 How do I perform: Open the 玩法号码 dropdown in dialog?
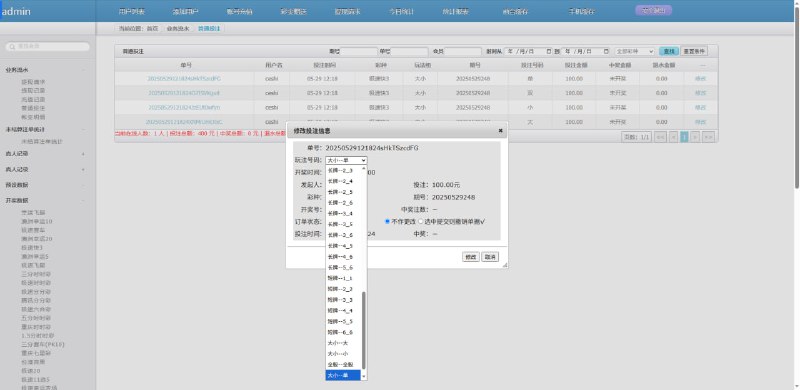(346, 160)
